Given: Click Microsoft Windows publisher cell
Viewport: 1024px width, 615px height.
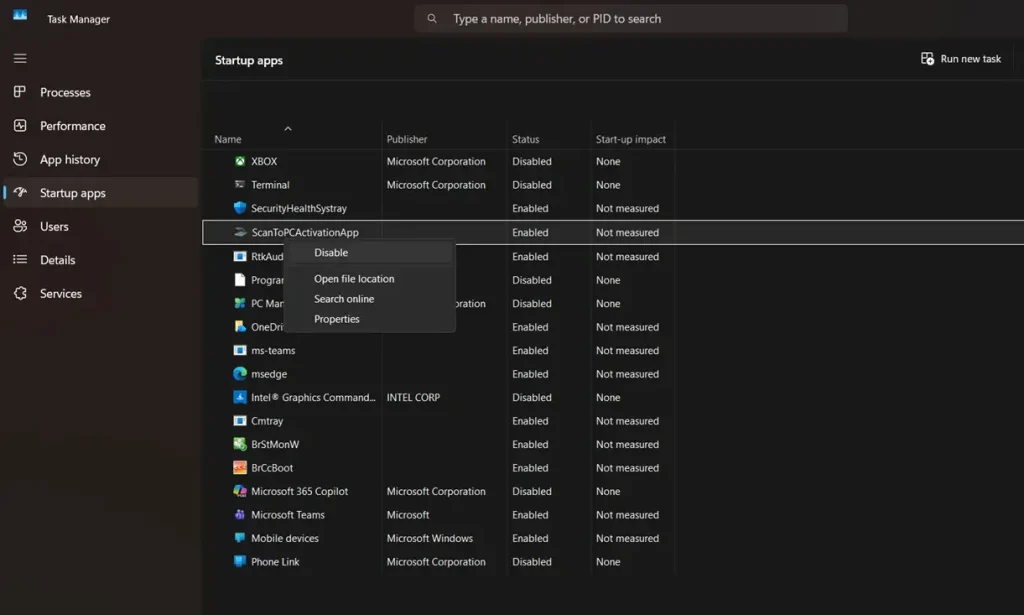Looking at the screenshot, I should (x=430, y=539).
